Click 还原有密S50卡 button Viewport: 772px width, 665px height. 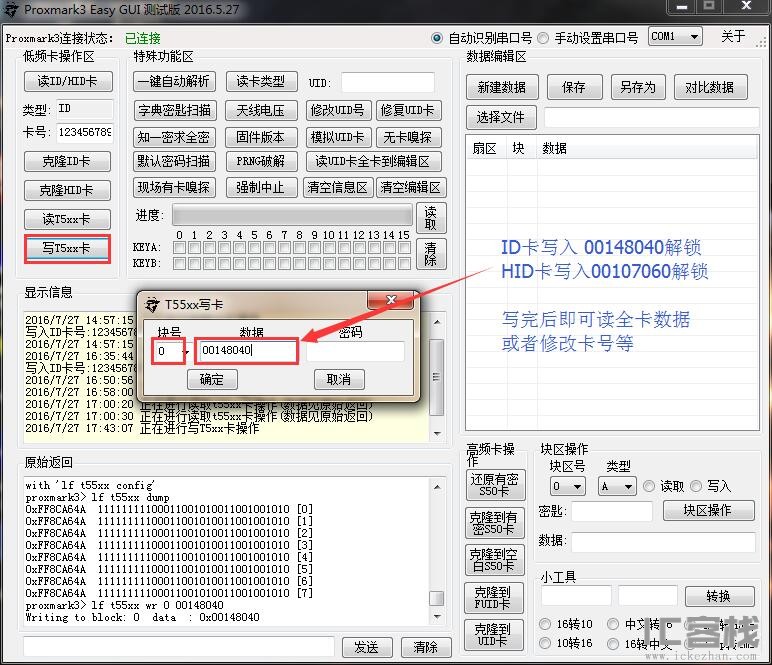click(x=495, y=485)
